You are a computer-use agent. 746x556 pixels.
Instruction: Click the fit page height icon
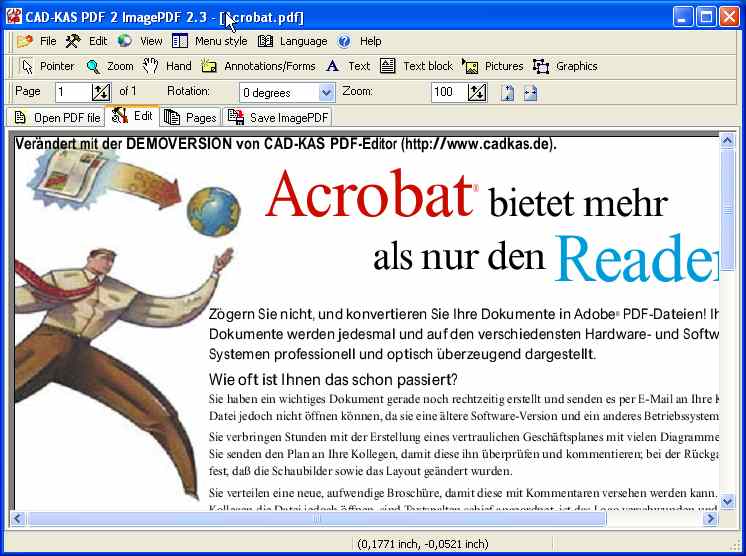point(508,92)
